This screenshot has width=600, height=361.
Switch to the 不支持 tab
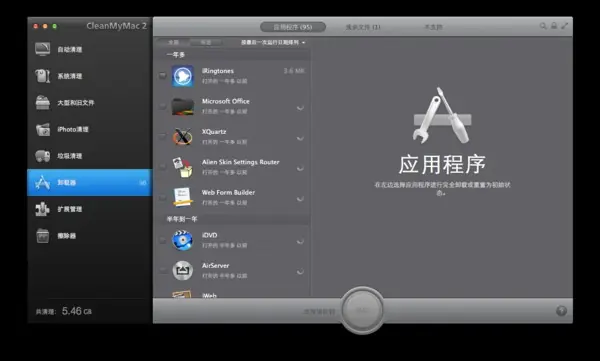433,27
